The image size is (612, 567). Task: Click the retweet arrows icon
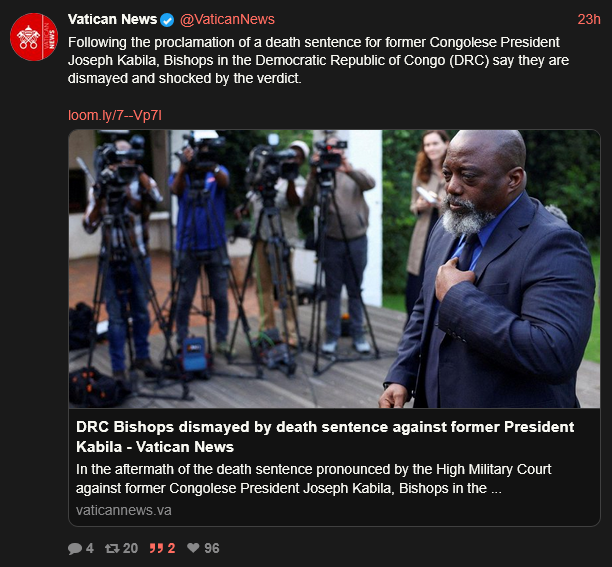[x=112, y=548]
